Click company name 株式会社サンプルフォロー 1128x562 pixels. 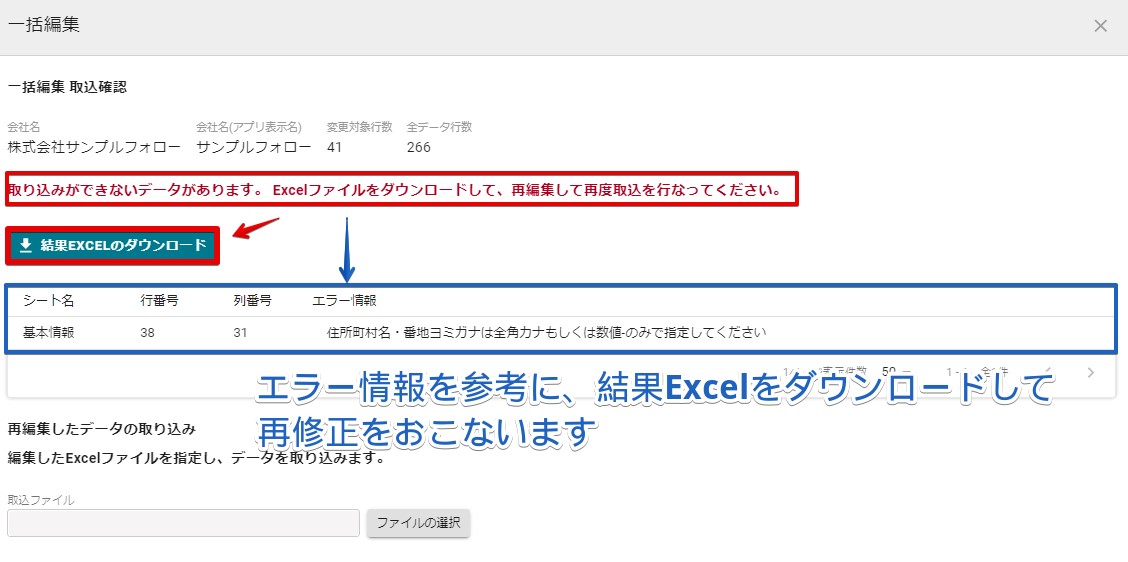click(94, 148)
